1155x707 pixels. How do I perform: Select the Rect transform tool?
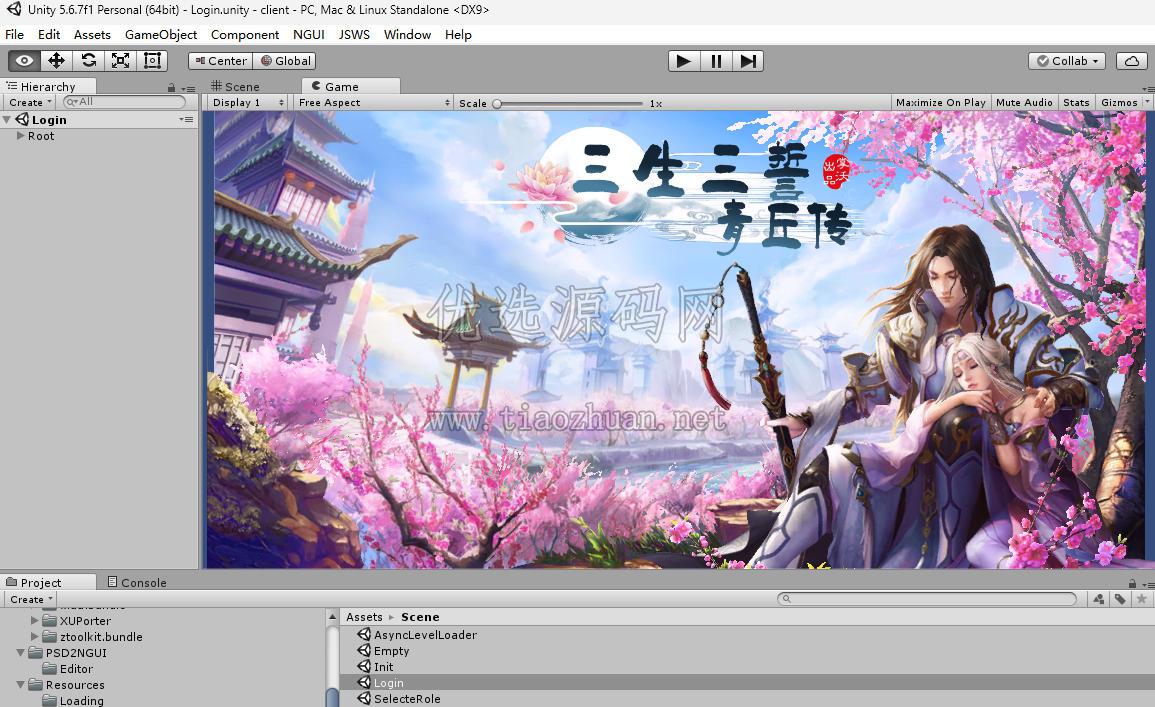point(152,60)
